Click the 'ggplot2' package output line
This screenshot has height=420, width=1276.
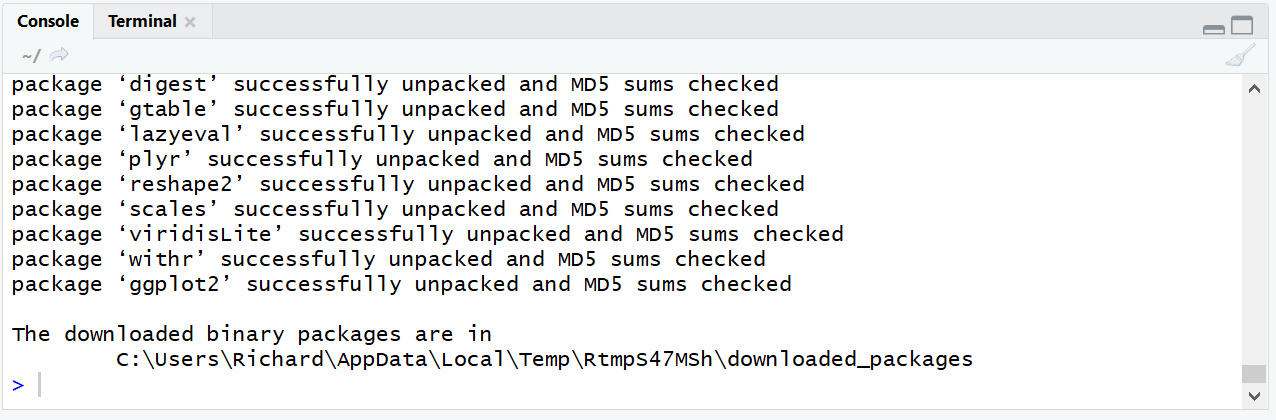pos(402,284)
